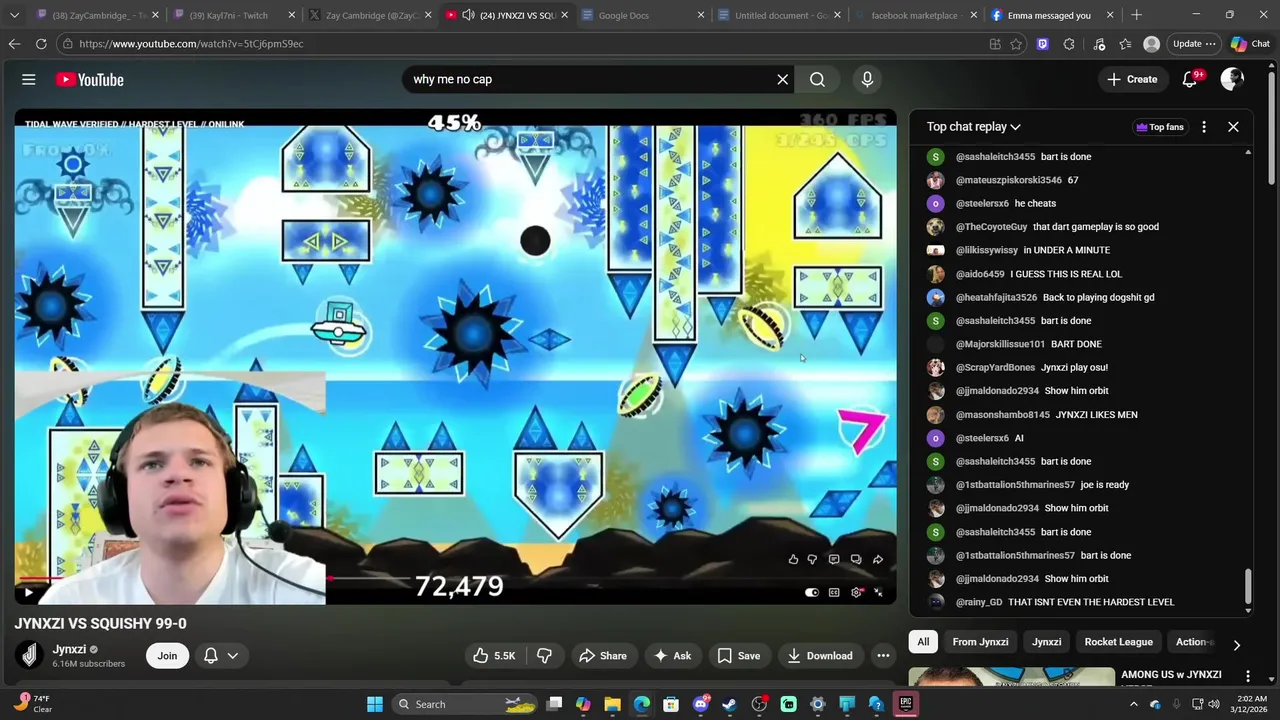Expand the Top chat replay dropdown
1280x720 pixels.
[973, 127]
